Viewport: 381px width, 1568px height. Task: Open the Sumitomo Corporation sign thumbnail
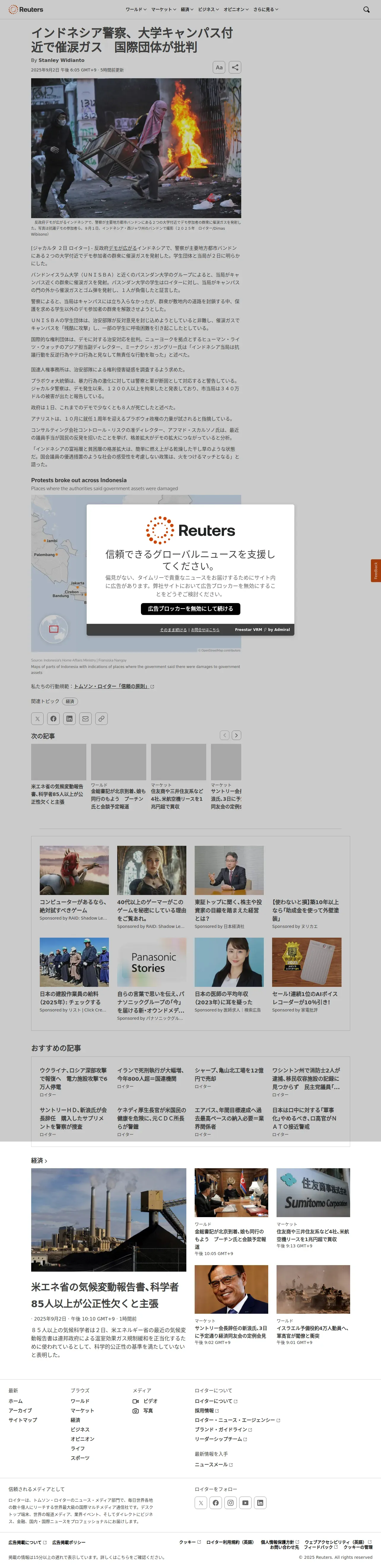click(x=313, y=1193)
